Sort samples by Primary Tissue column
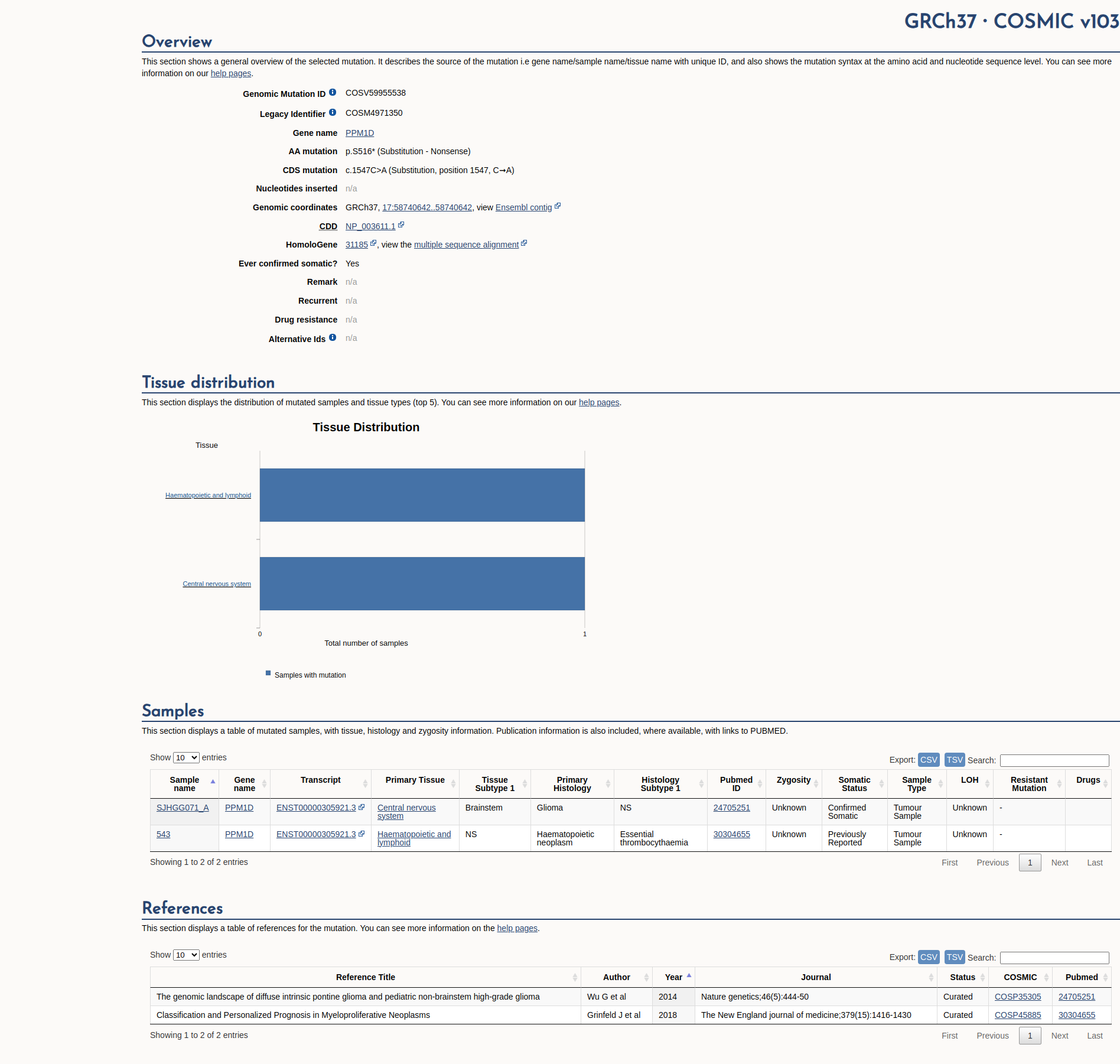The image size is (1120, 1064). 415,784
